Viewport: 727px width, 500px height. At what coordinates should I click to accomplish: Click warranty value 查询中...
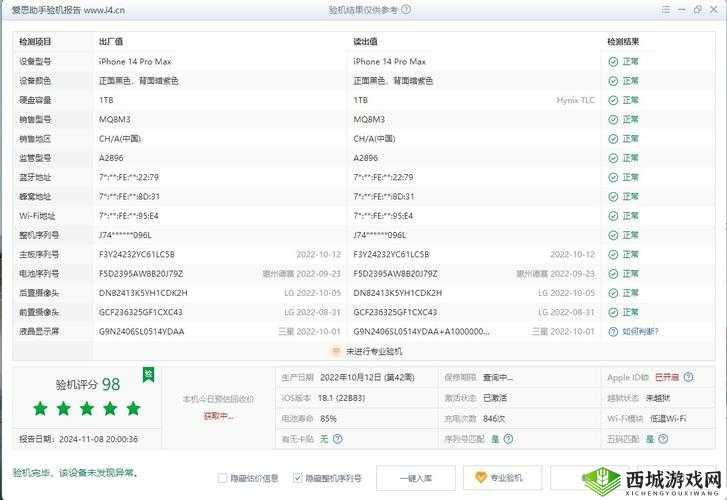pos(497,378)
